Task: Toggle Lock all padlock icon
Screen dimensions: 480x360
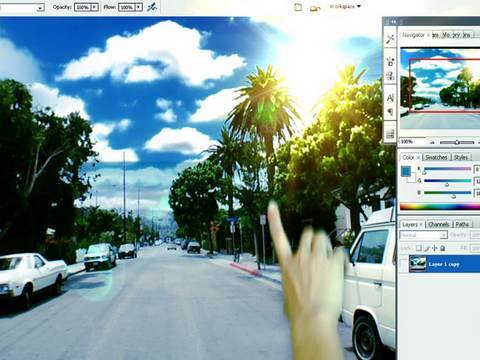Action: click(x=443, y=248)
